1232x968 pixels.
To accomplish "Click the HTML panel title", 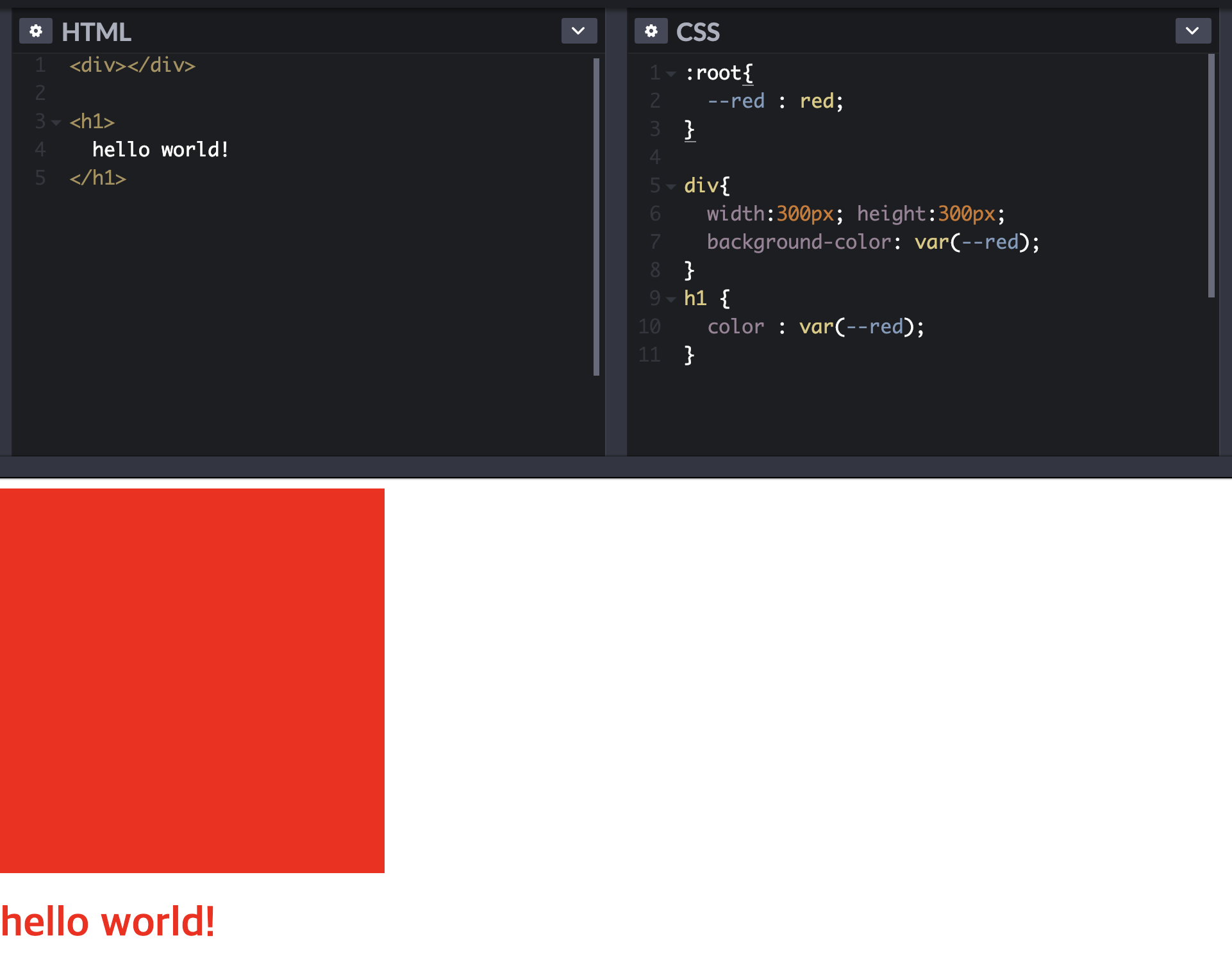I will pyautogui.click(x=96, y=32).
